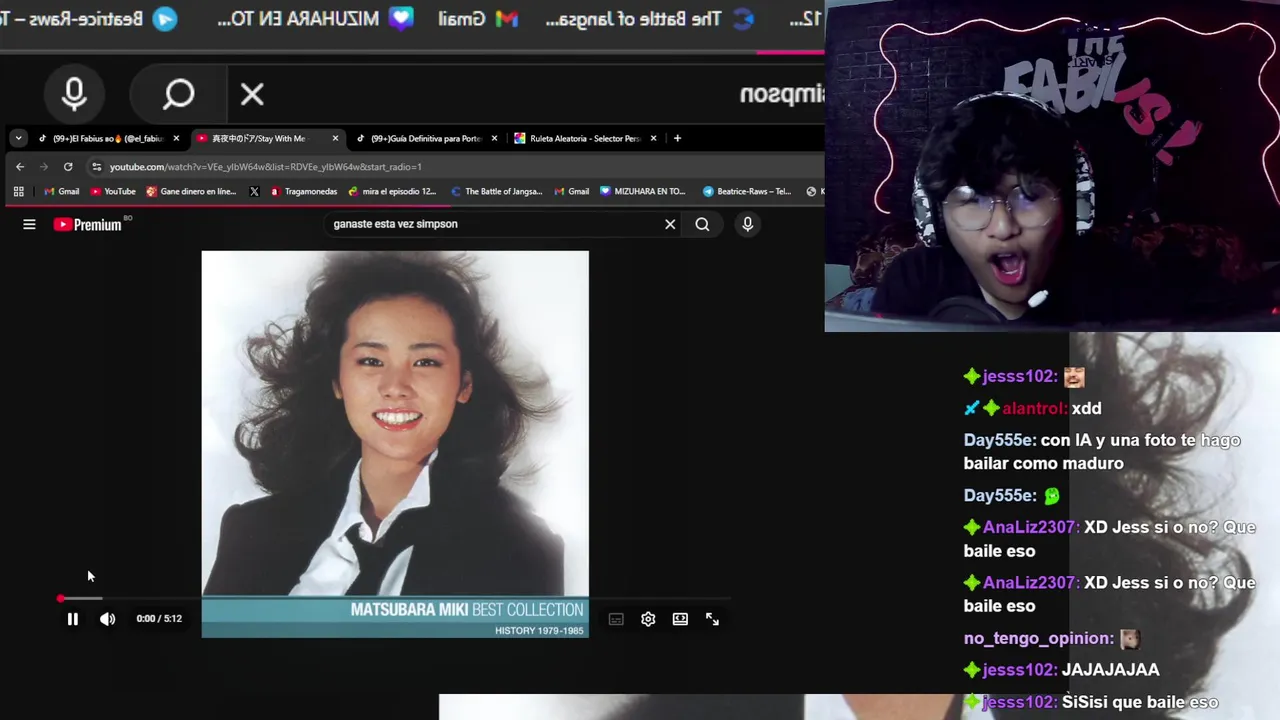This screenshot has width=1280, height=720.
Task: Click the large X icon in mirrored top bar
Action: [x=252, y=95]
